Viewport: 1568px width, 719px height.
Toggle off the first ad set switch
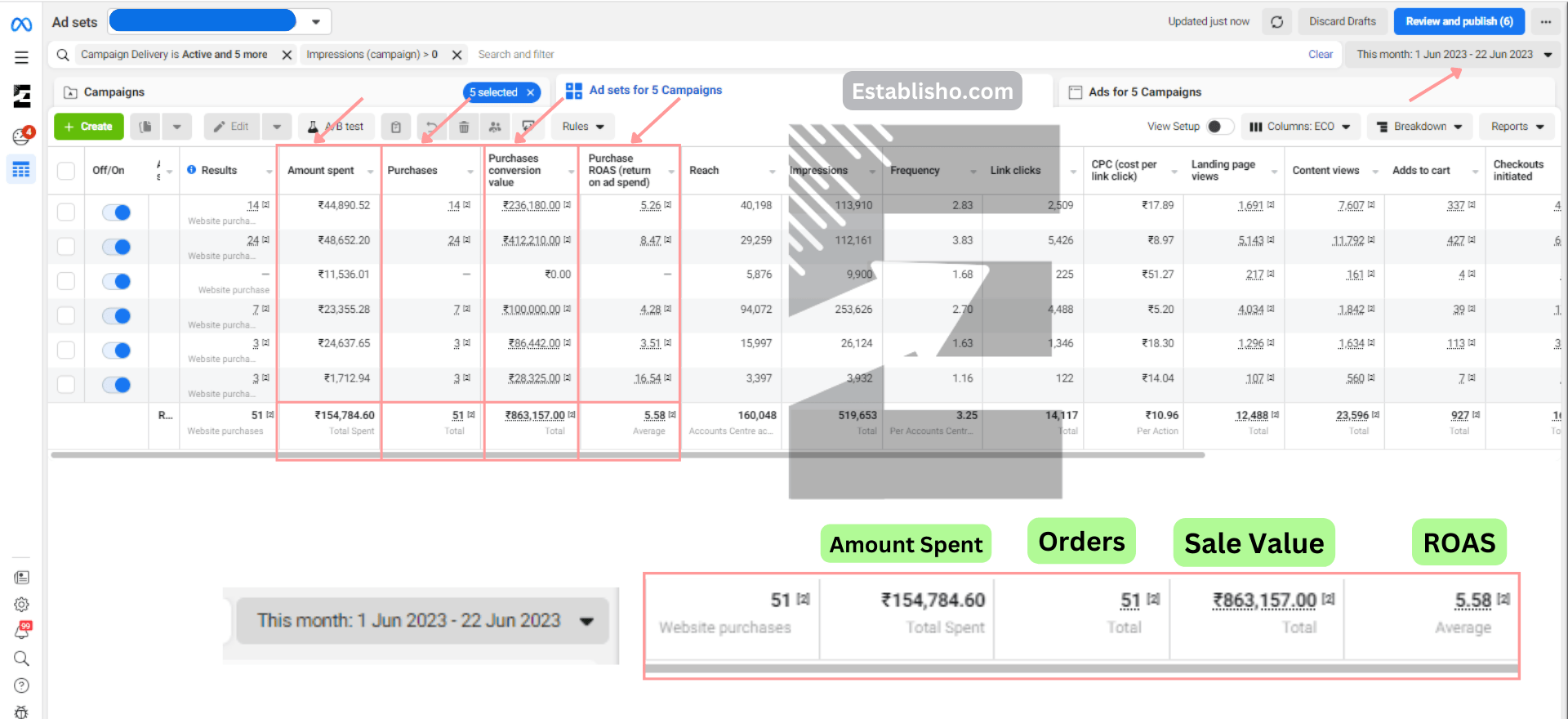pos(117,212)
